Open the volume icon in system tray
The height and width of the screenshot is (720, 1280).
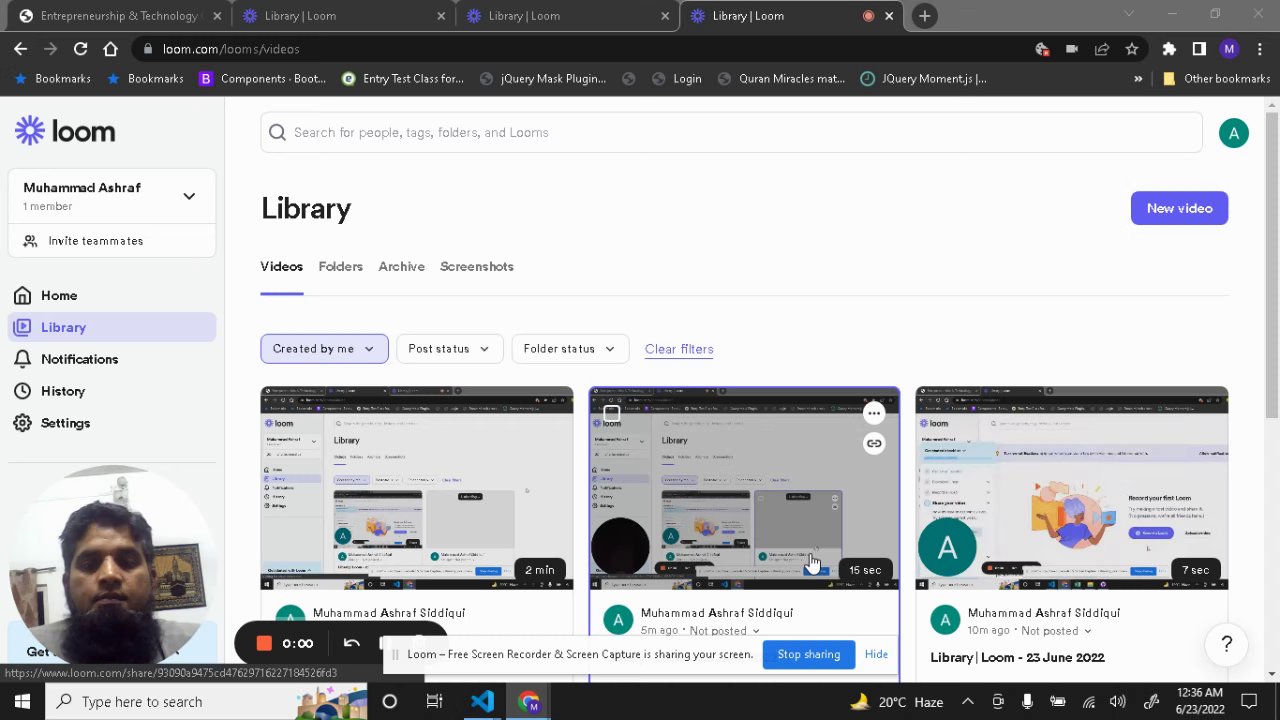click(x=1118, y=702)
